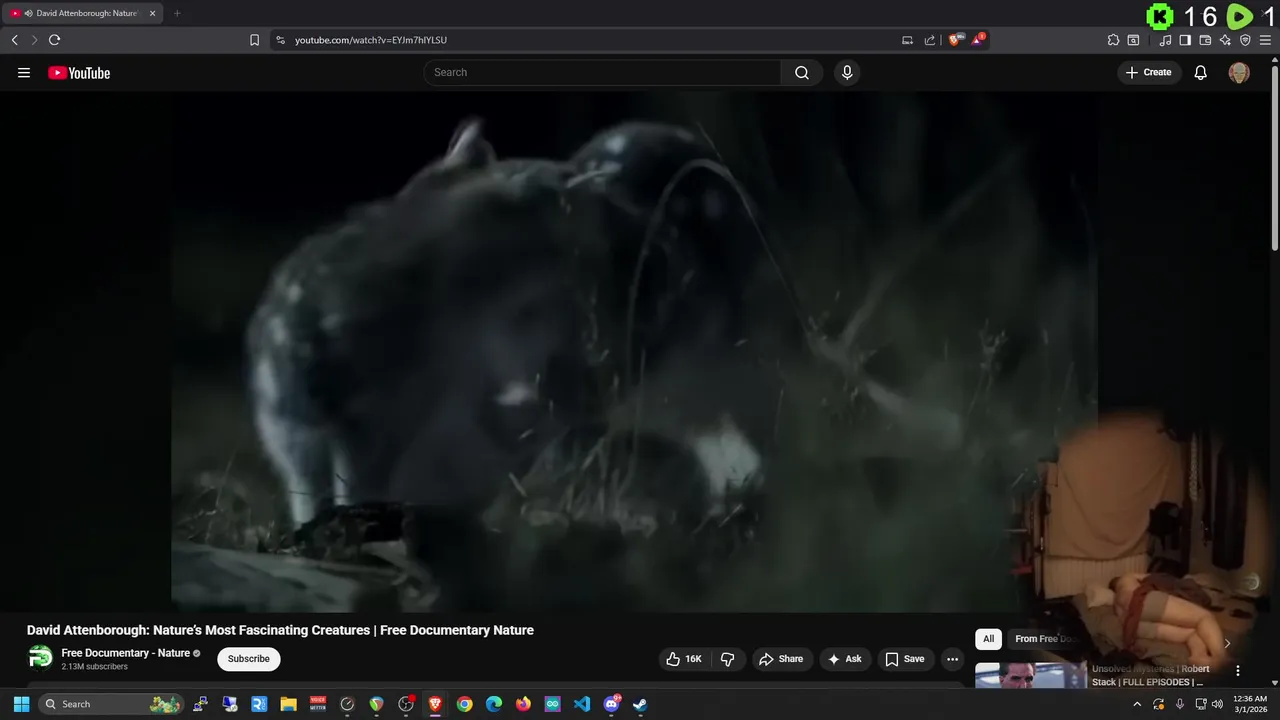Open the YouTube guide hamburger menu
Screen dimensions: 1280x720
coord(24,72)
